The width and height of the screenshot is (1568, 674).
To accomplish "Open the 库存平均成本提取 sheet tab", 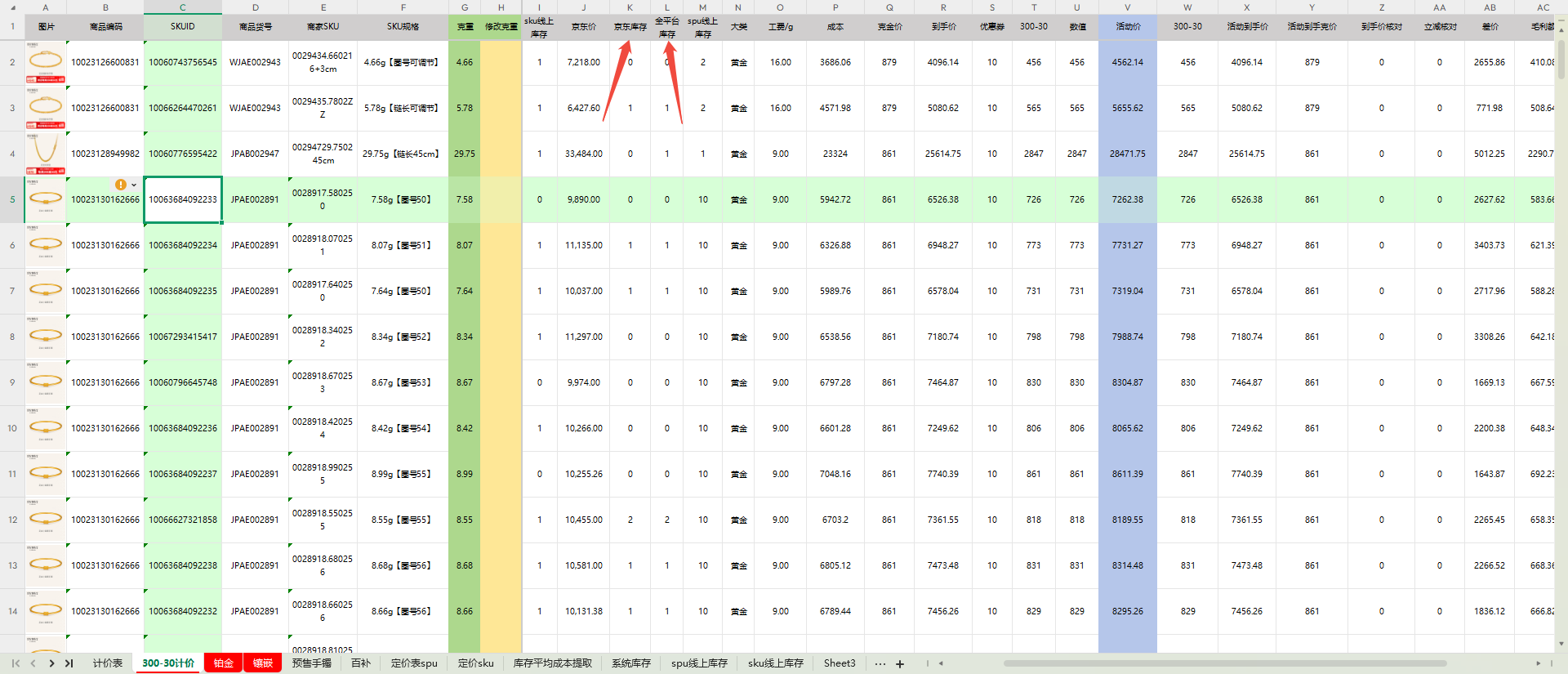I will tap(552, 663).
